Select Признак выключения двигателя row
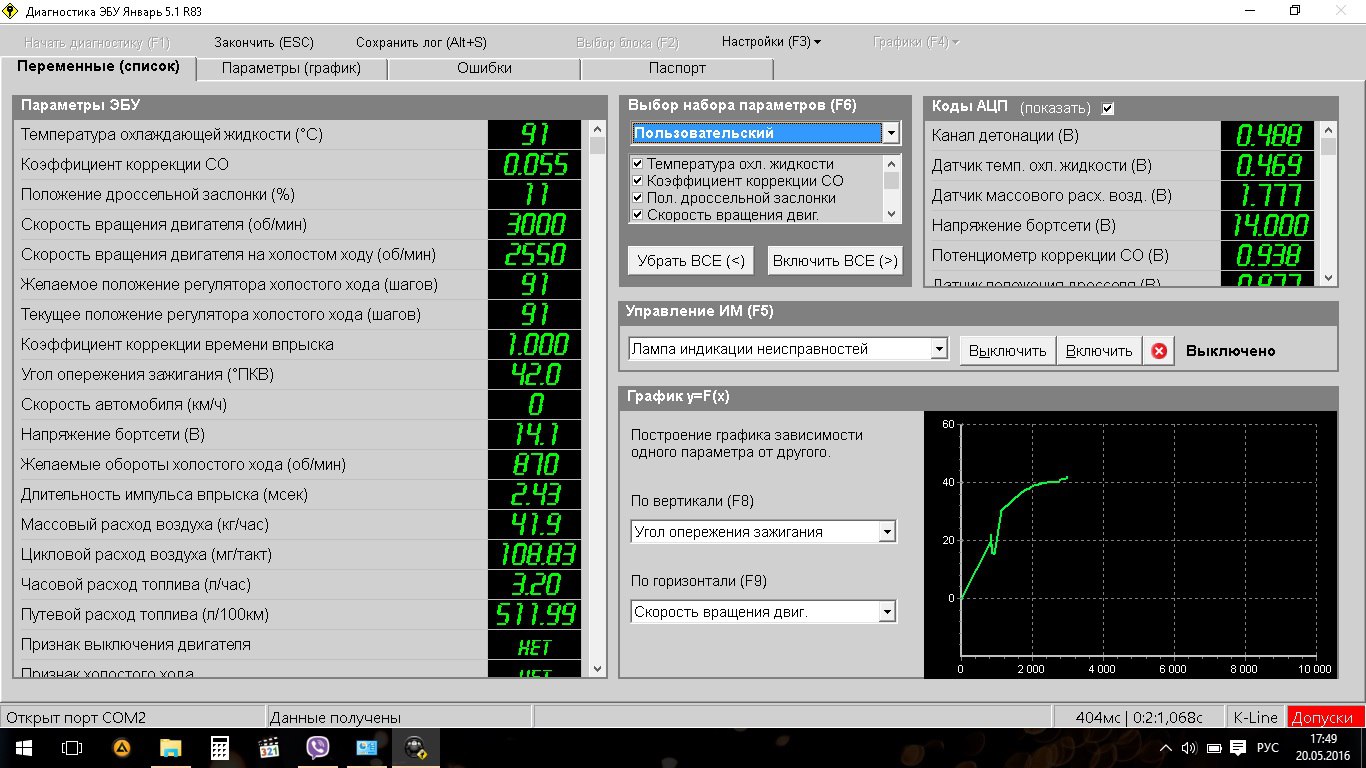 (299, 644)
